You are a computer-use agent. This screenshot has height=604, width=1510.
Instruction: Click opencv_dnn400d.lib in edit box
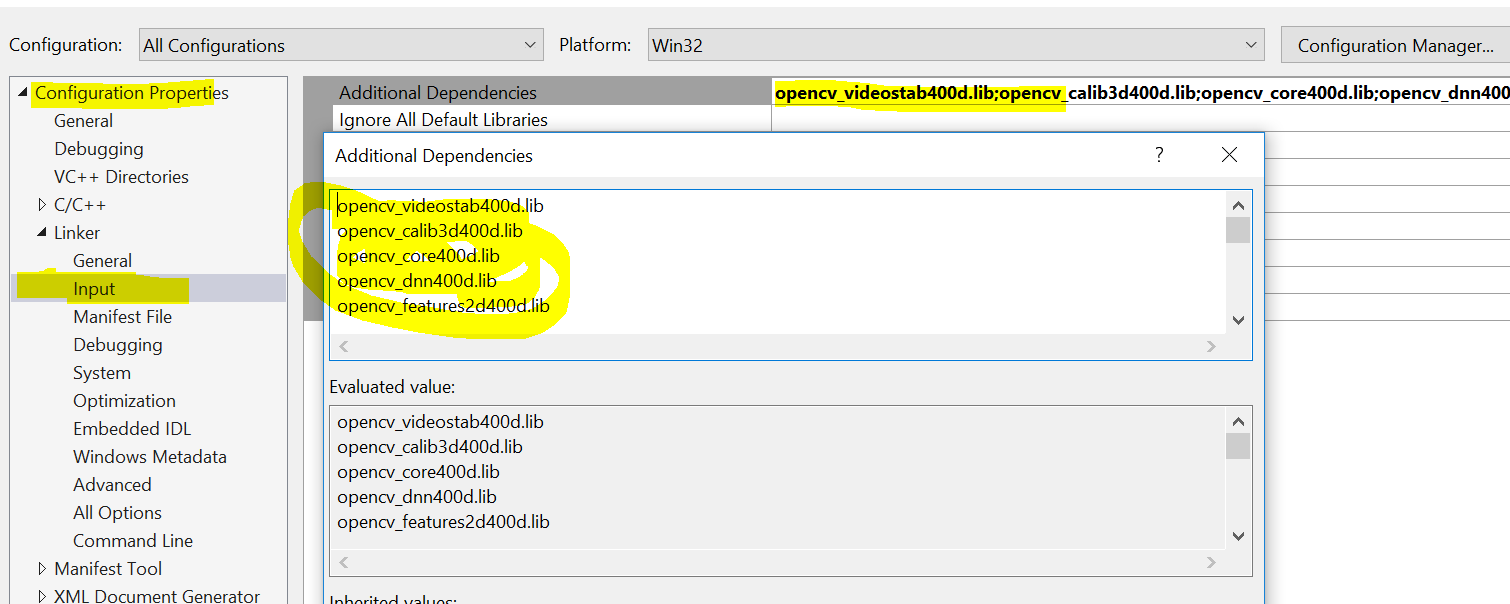tap(417, 281)
